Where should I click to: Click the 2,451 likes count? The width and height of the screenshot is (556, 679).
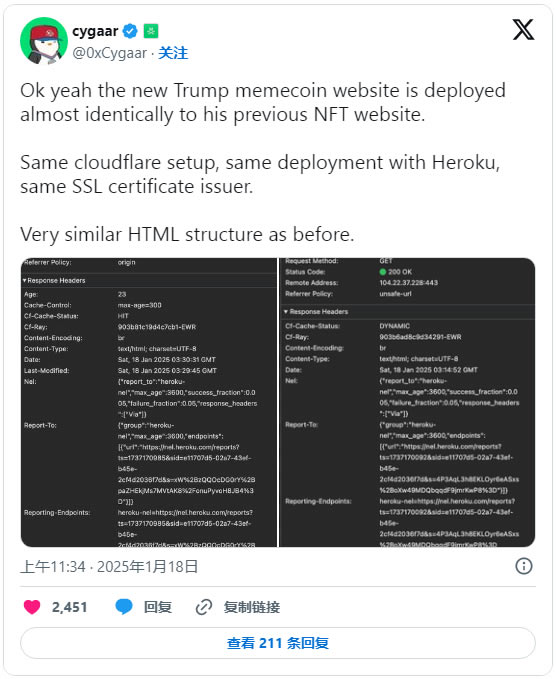click(70, 607)
